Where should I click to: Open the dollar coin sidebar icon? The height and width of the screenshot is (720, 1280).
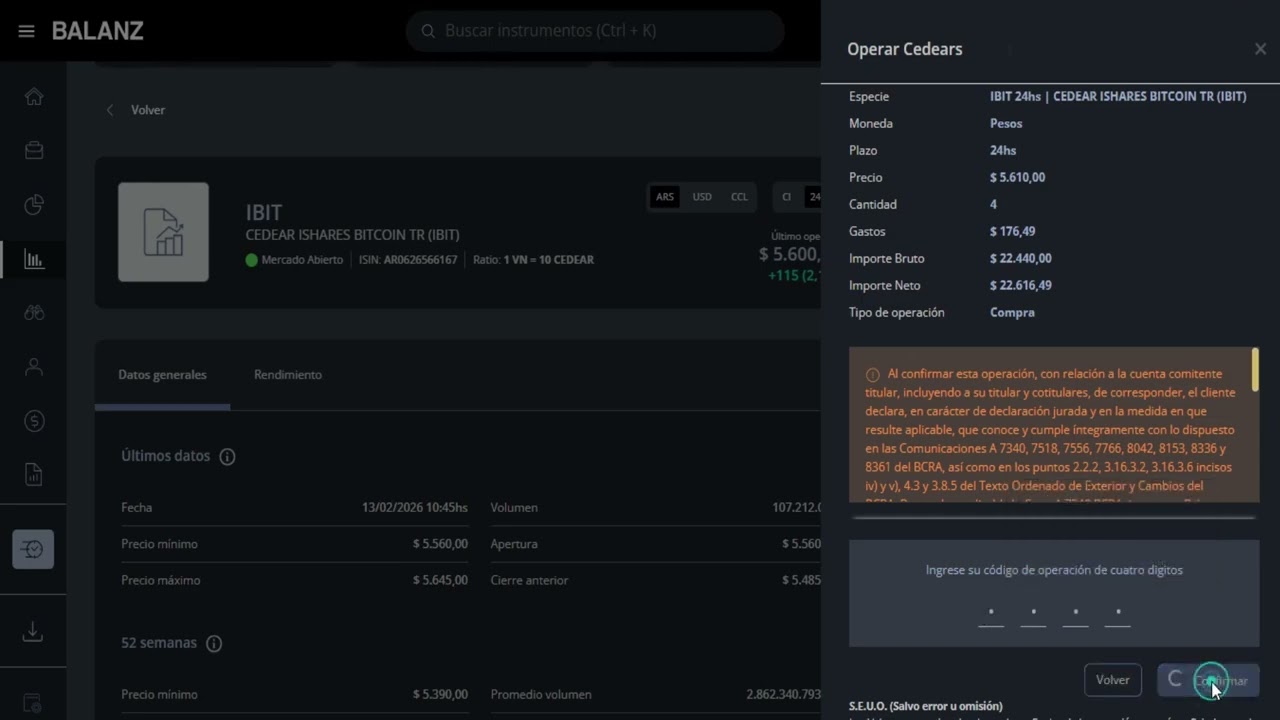click(x=34, y=421)
